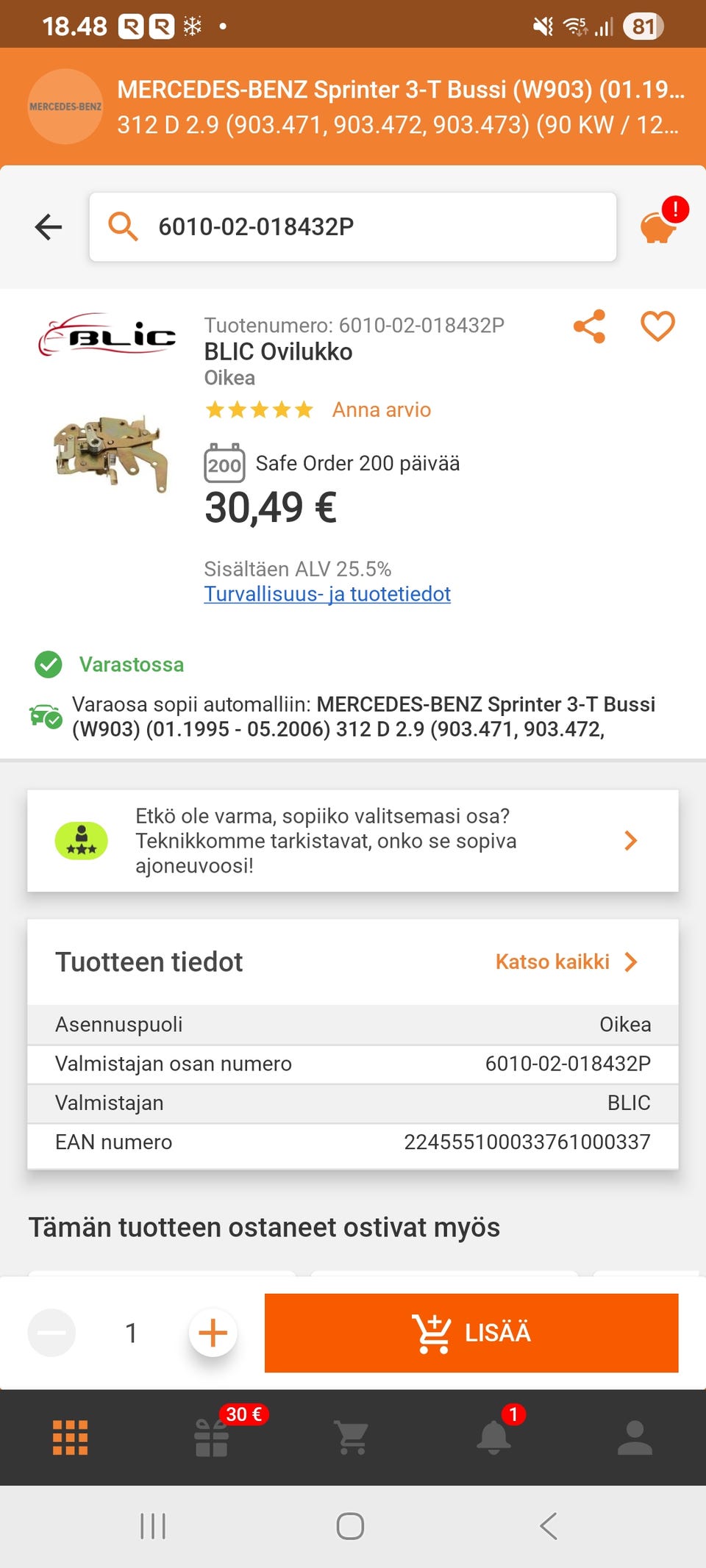Decrease quantity with the minus button

pyautogui.click(x=51, y=1333)
